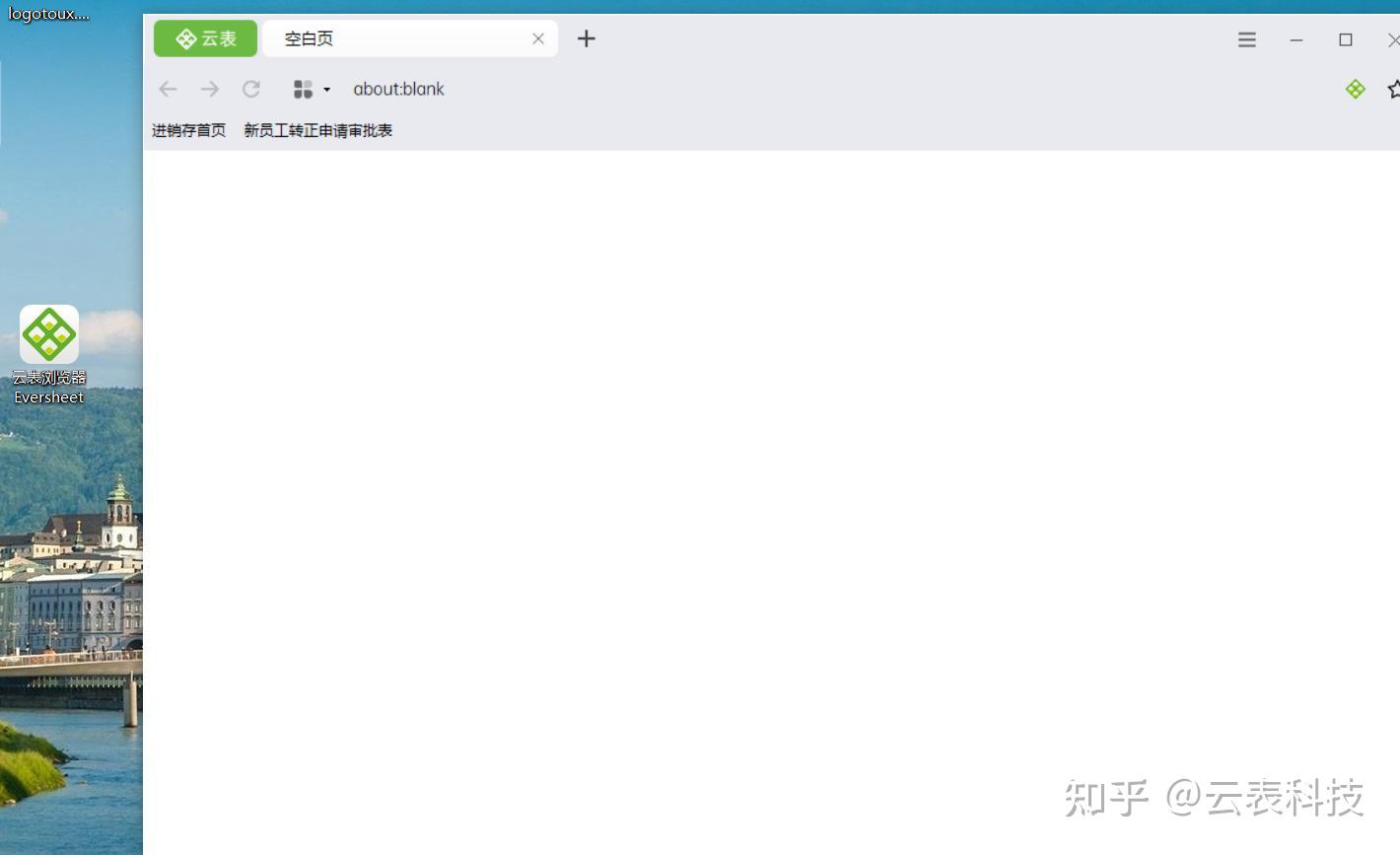Minimize the browser window
This screenshot has width=1400, height=855.
point(1295,40)
